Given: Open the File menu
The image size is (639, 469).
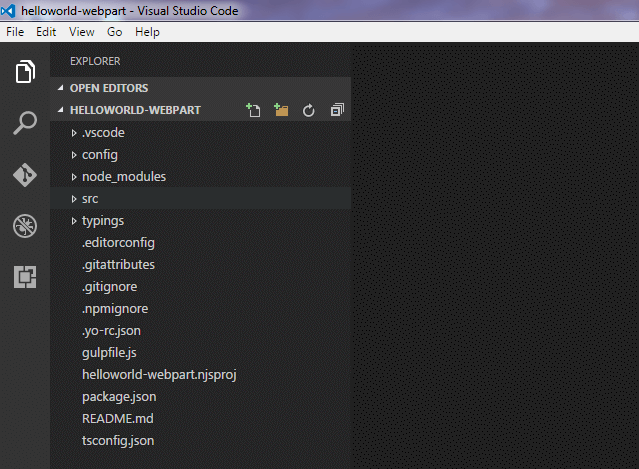Looking at the screenshot, I should pos(15,32).
